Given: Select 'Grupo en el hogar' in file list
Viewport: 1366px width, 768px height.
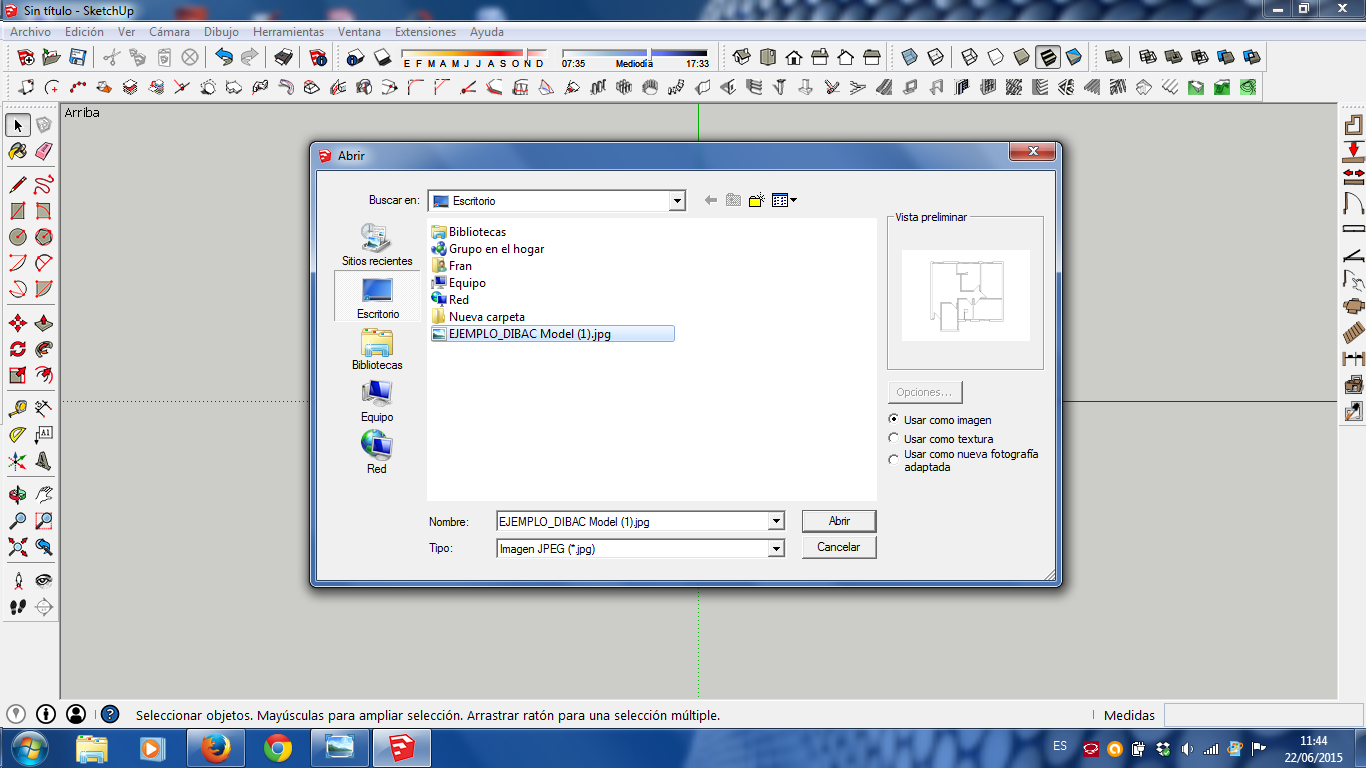Looking at the screenshot, I should 488,249.
